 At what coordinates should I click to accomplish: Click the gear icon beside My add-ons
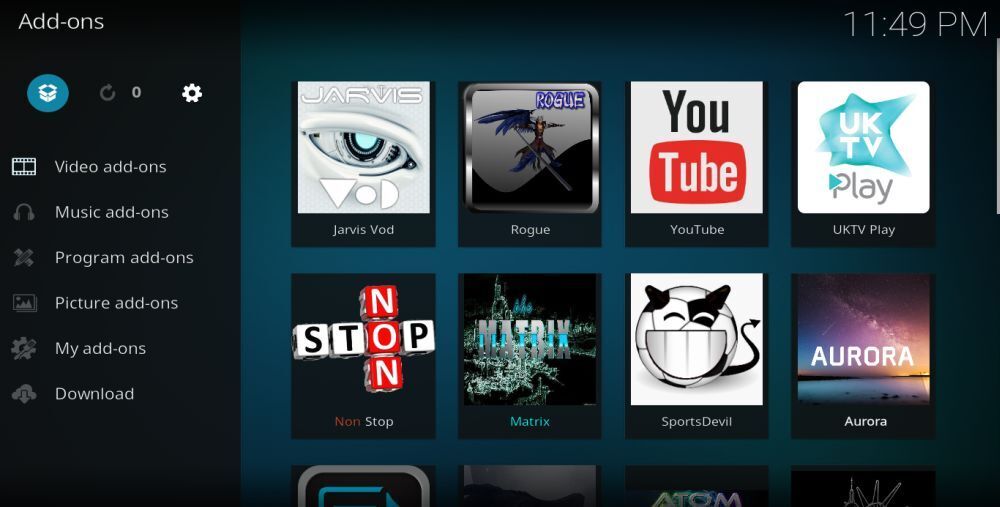(x=24, y=348)
